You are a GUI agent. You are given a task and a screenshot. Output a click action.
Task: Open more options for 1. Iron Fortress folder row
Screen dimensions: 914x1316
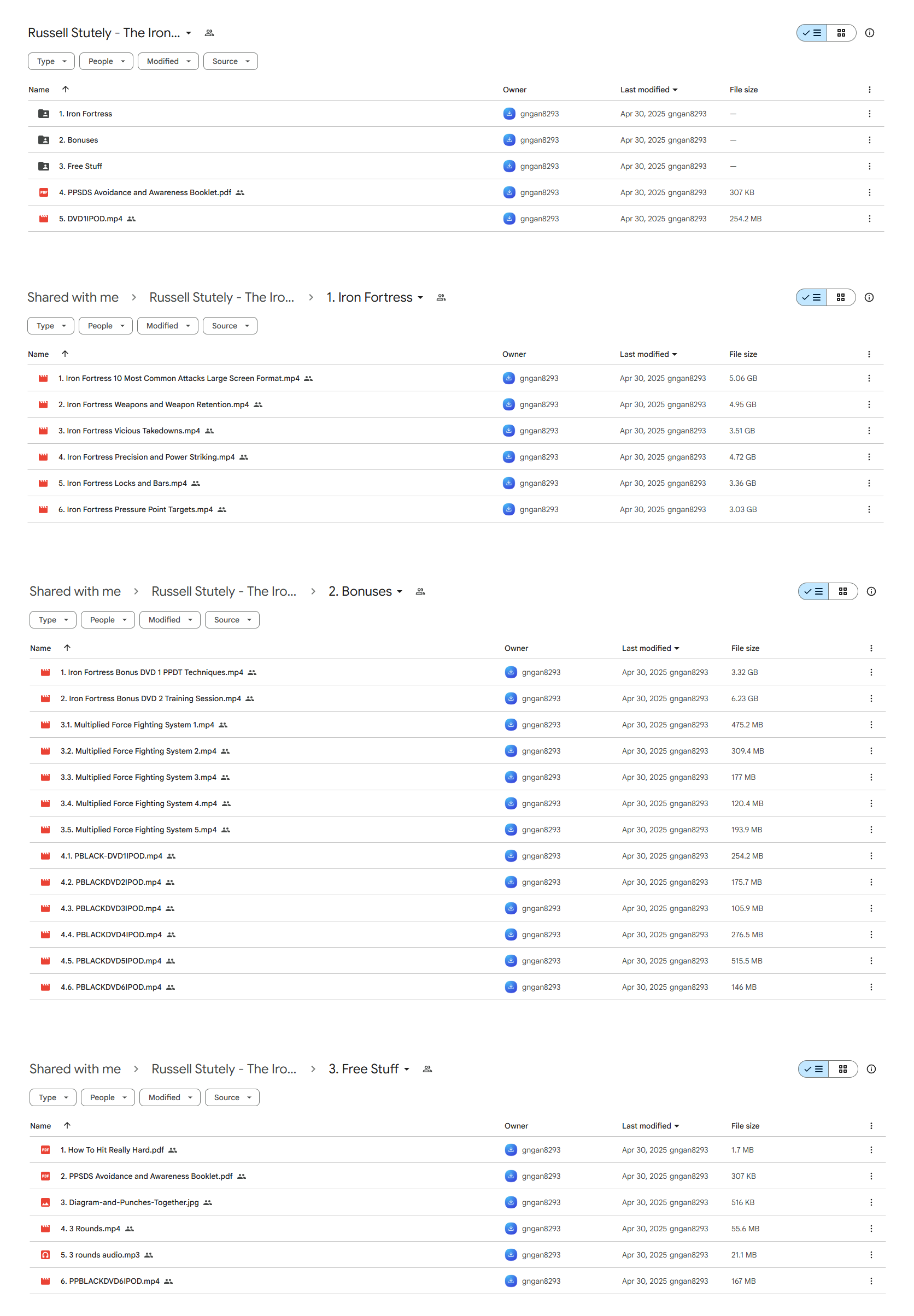pyautogui.click(x=869, y=114)
